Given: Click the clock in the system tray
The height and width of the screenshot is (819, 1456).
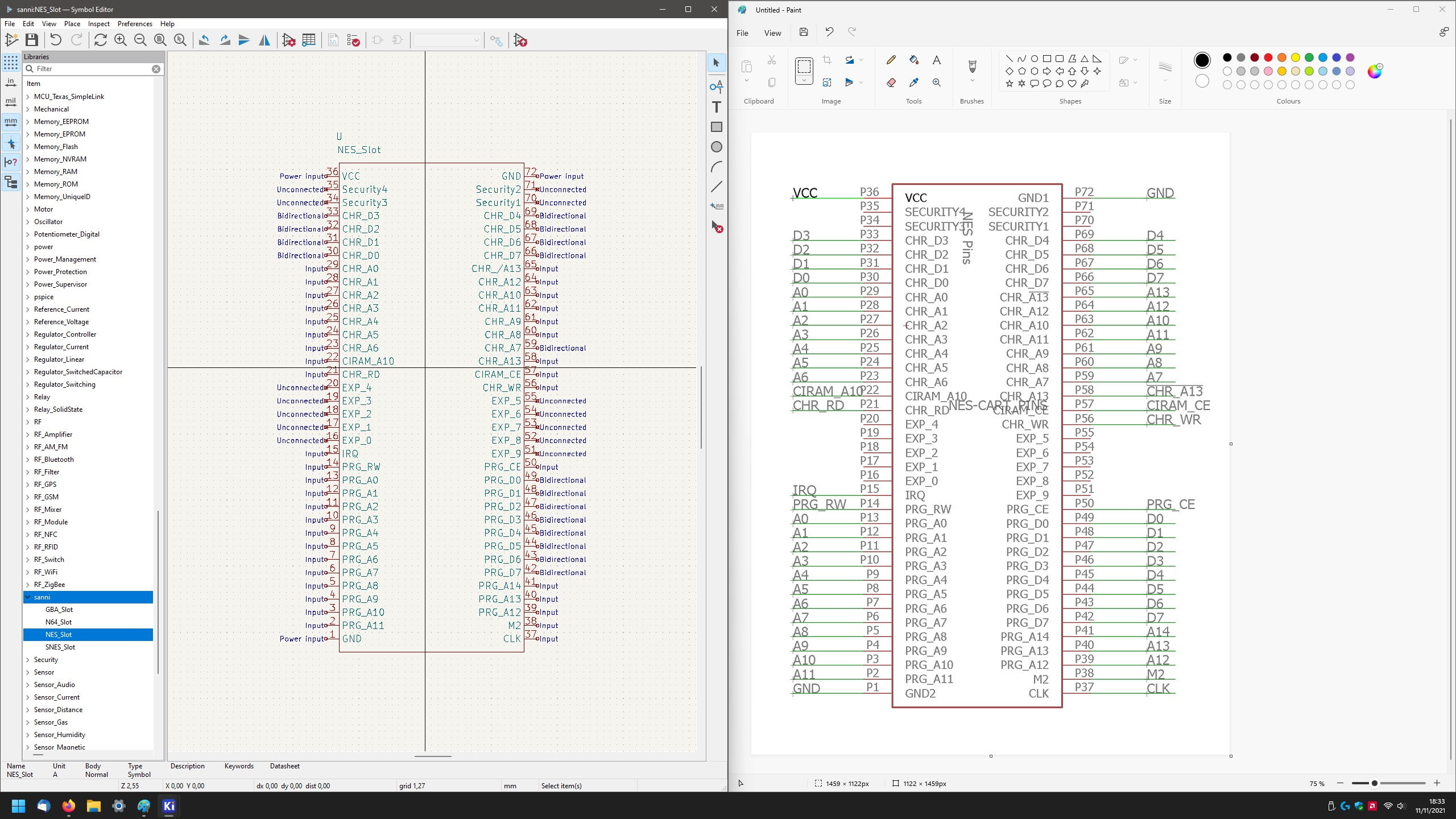Looking at the screenshot, I should [x=1430, y=806].
